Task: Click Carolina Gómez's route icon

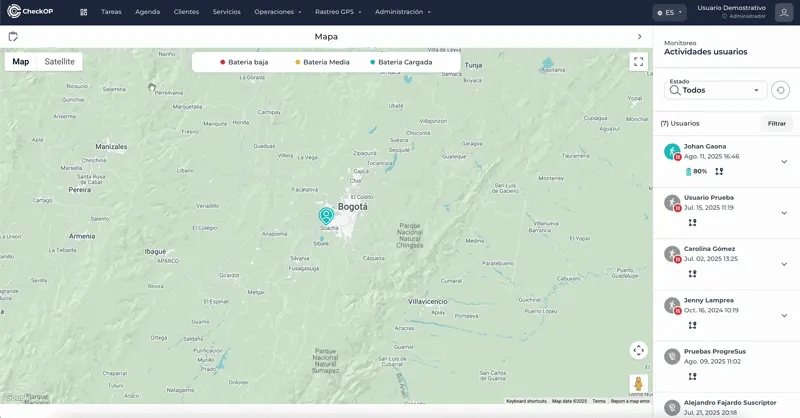Action: coord(692,274)
